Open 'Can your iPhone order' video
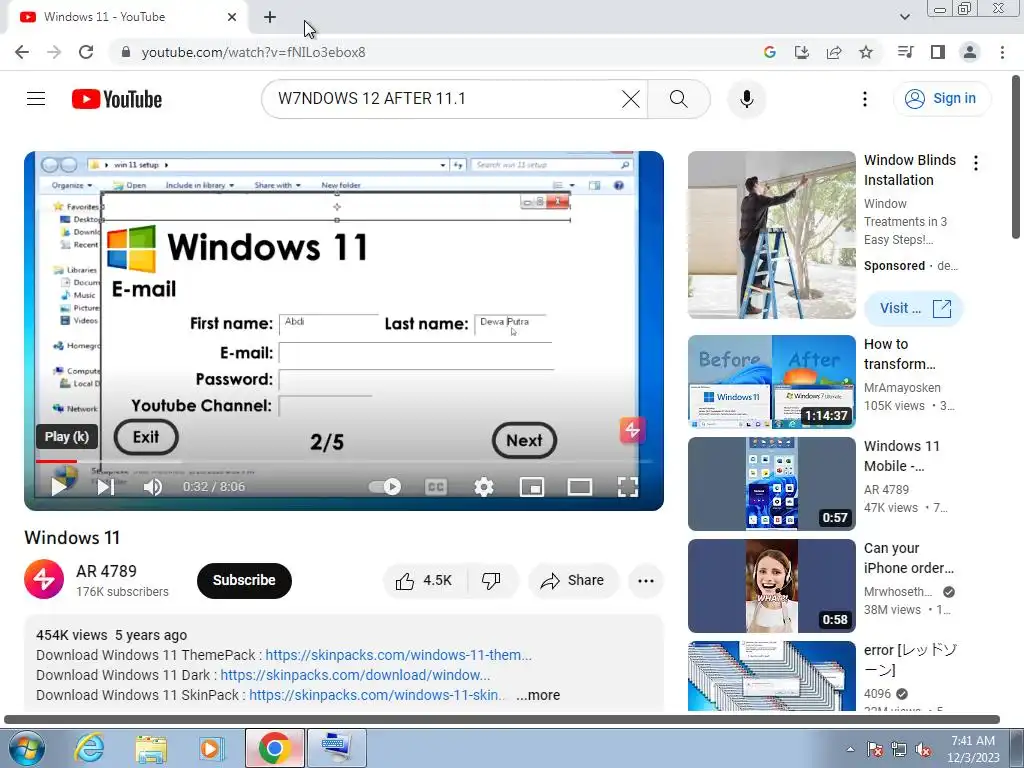 pyautogui.click(x=772, y=586)
